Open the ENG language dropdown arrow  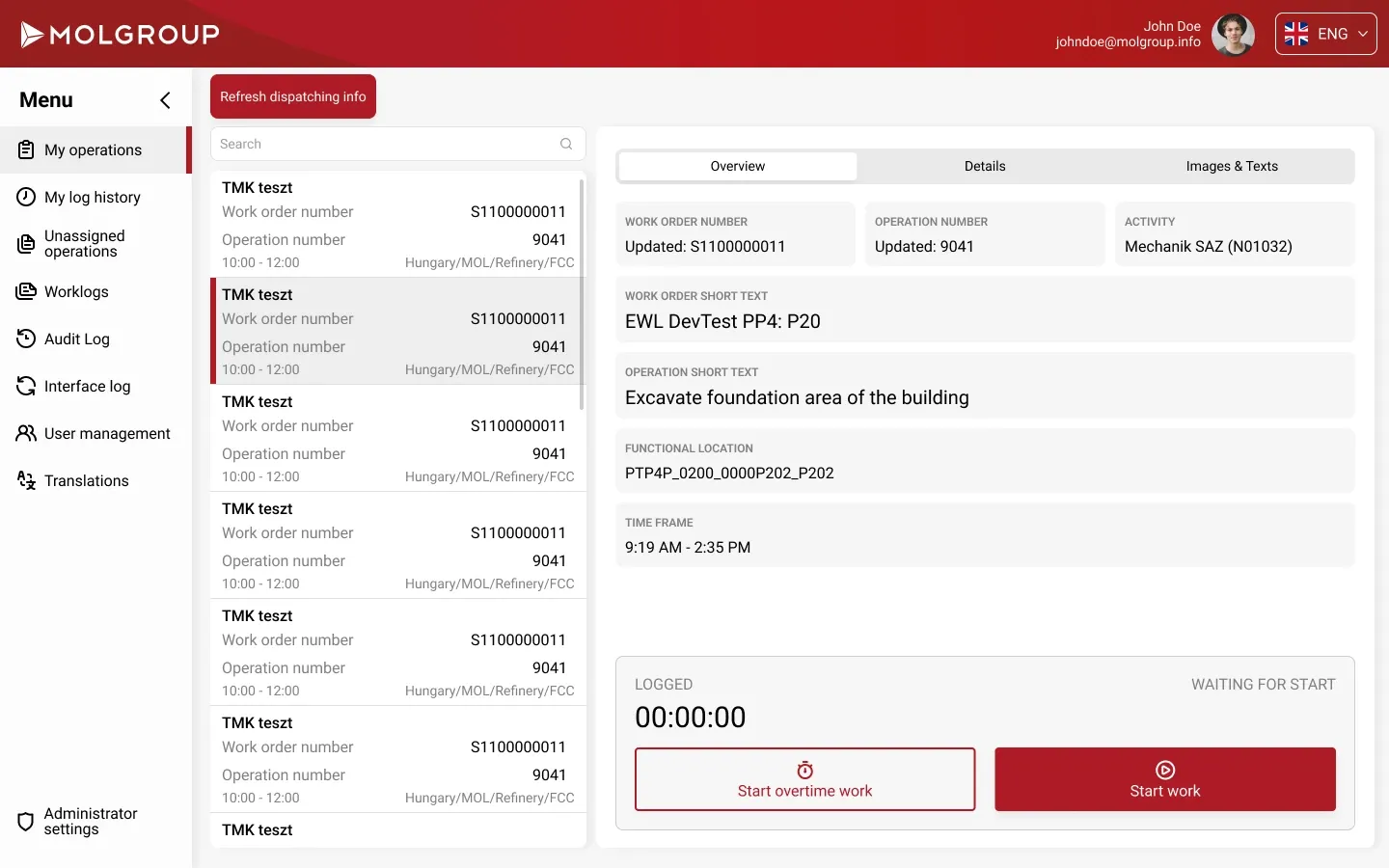tap(1363, 34)
